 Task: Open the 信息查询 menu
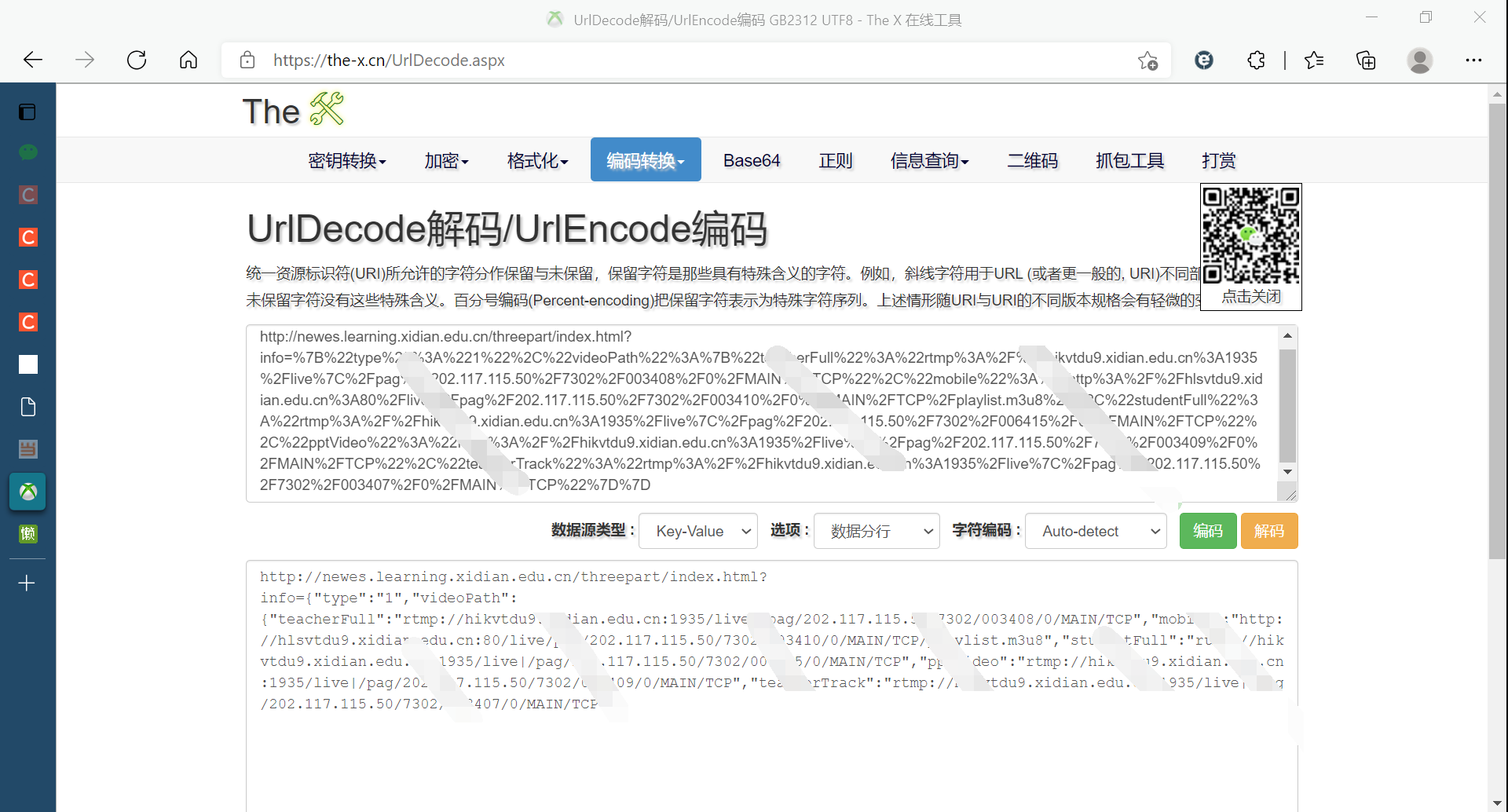click(928, 160)
